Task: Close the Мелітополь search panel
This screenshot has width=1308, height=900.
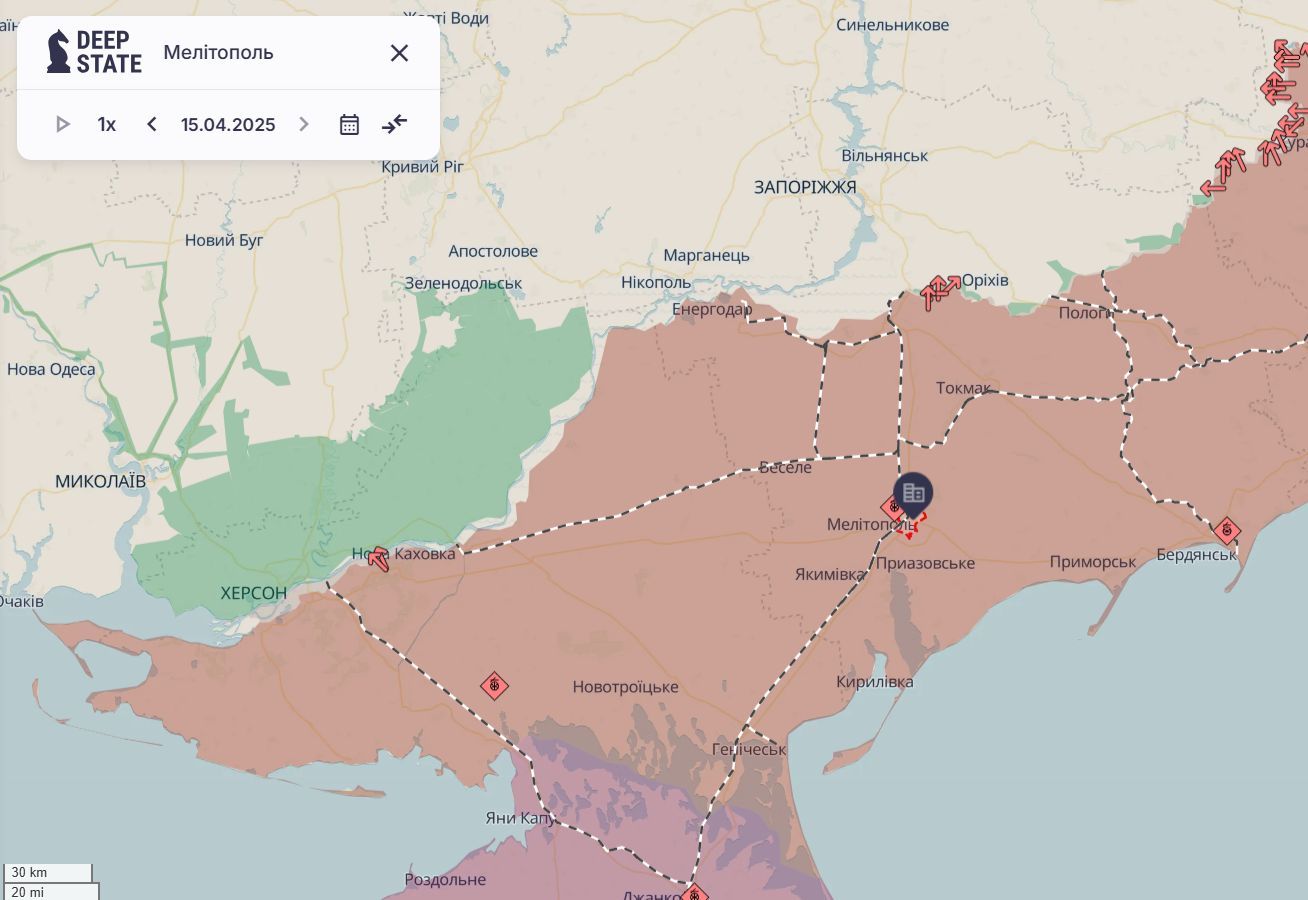Action: [399, 53]
